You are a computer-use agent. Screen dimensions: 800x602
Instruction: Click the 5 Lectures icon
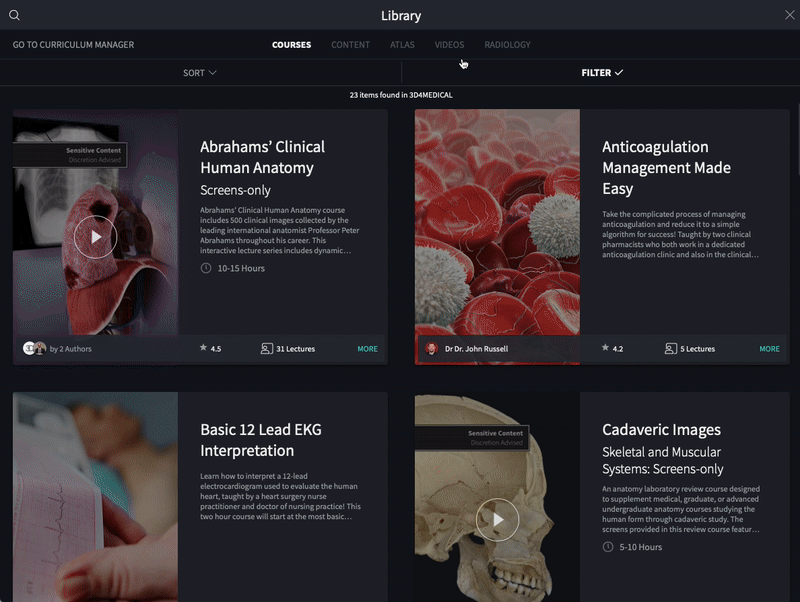(670, 349)
